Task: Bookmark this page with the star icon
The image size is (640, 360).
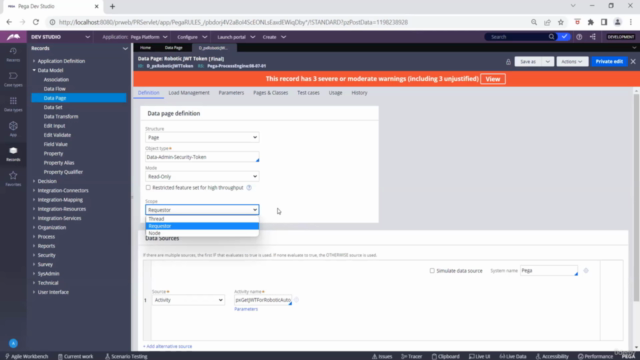Action: 561,22
